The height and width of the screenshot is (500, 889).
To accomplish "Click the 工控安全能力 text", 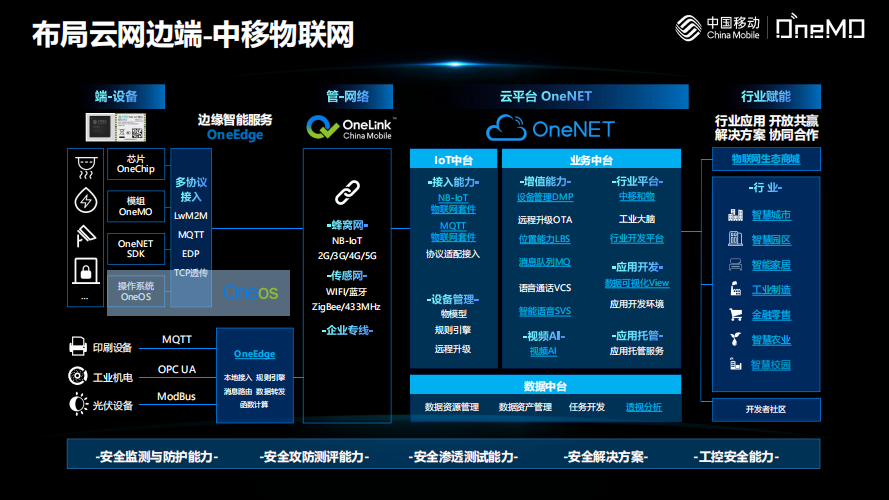I will point(736,456).
